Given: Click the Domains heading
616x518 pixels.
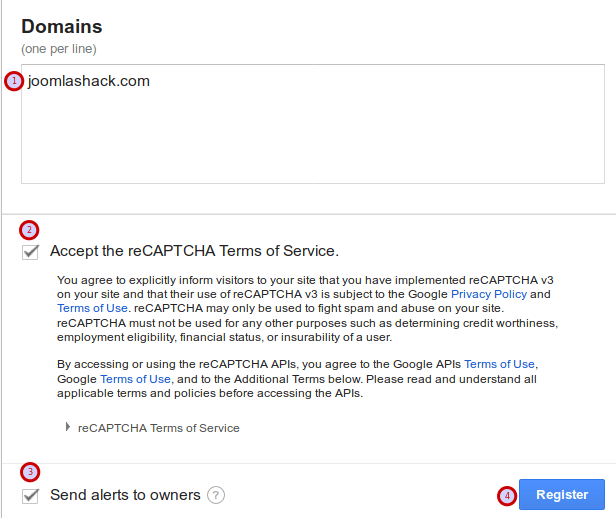Looking at the screenshot, I should point(62,27).
